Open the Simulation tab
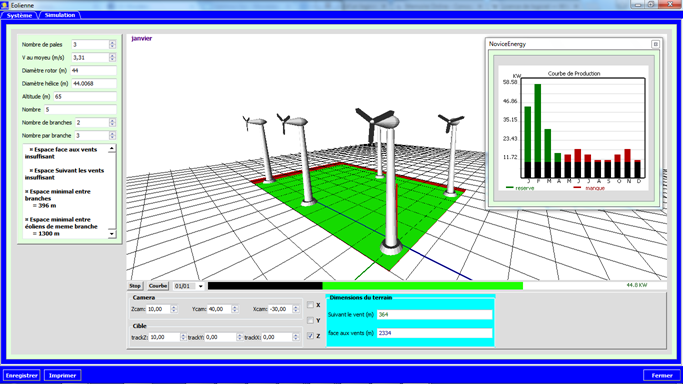This screenshot has height=384, width=683. (60, 15)
